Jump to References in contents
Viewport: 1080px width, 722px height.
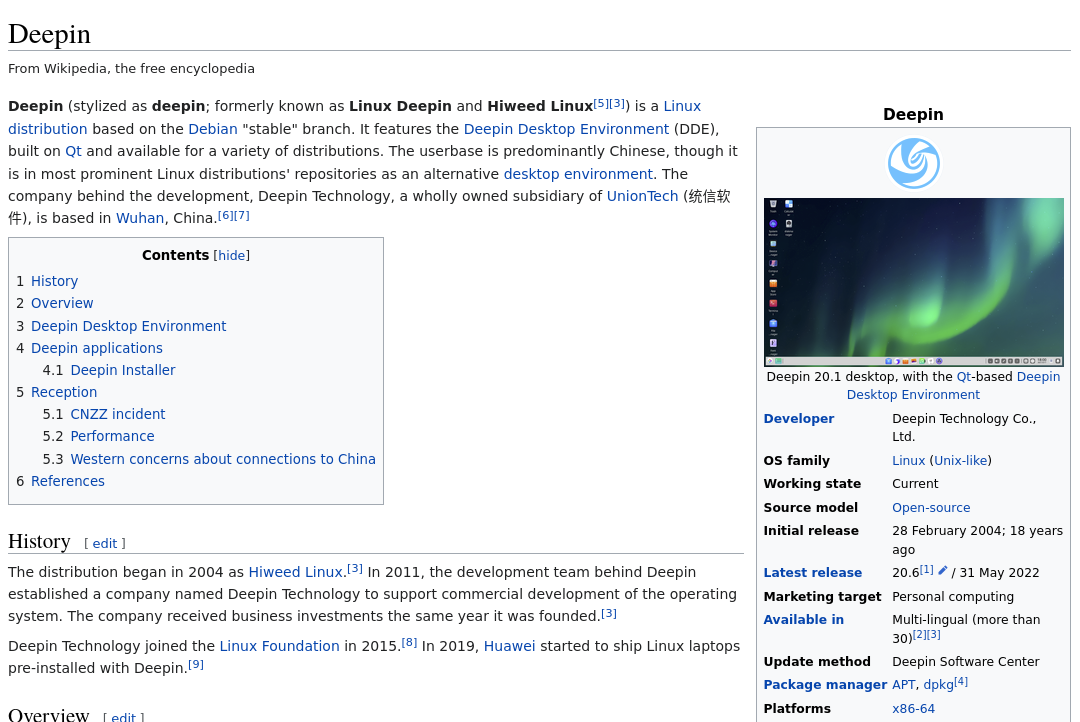pyautogui.click(x=68, y=481)
